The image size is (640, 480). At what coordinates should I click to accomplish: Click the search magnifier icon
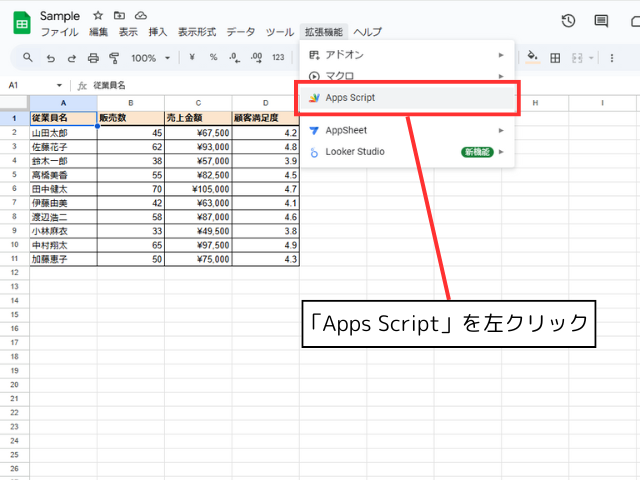click(x=27, y=58)
